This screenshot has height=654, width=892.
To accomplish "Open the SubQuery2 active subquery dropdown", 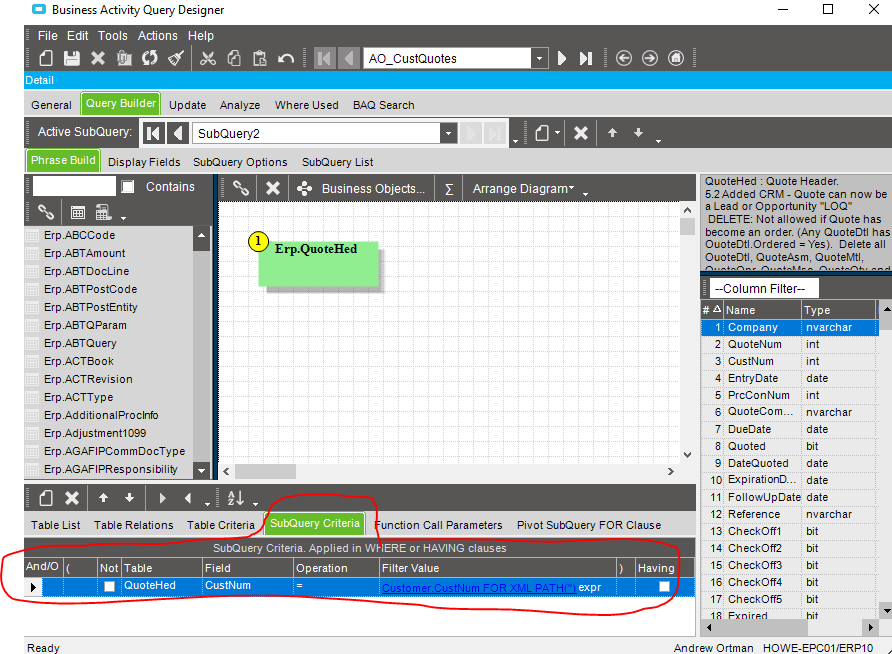I will tap(448, 134).
